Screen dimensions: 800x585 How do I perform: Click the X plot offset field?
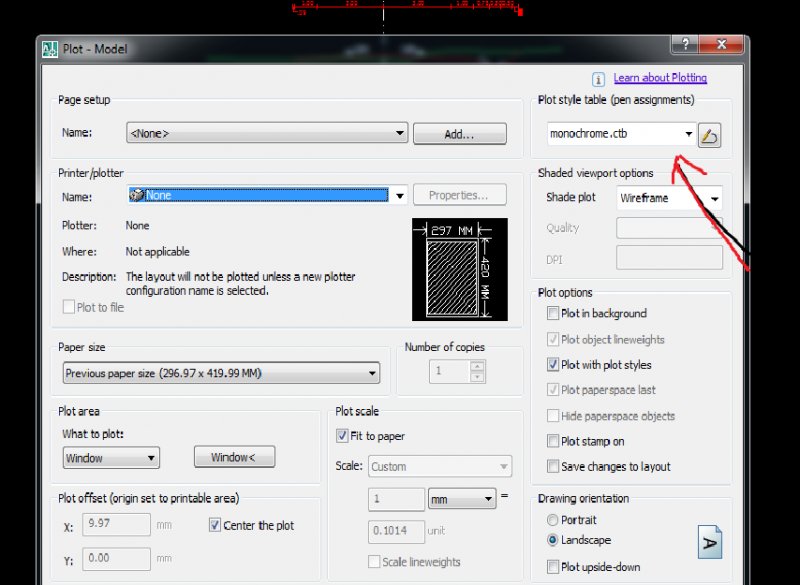click(x=116, y=524)
